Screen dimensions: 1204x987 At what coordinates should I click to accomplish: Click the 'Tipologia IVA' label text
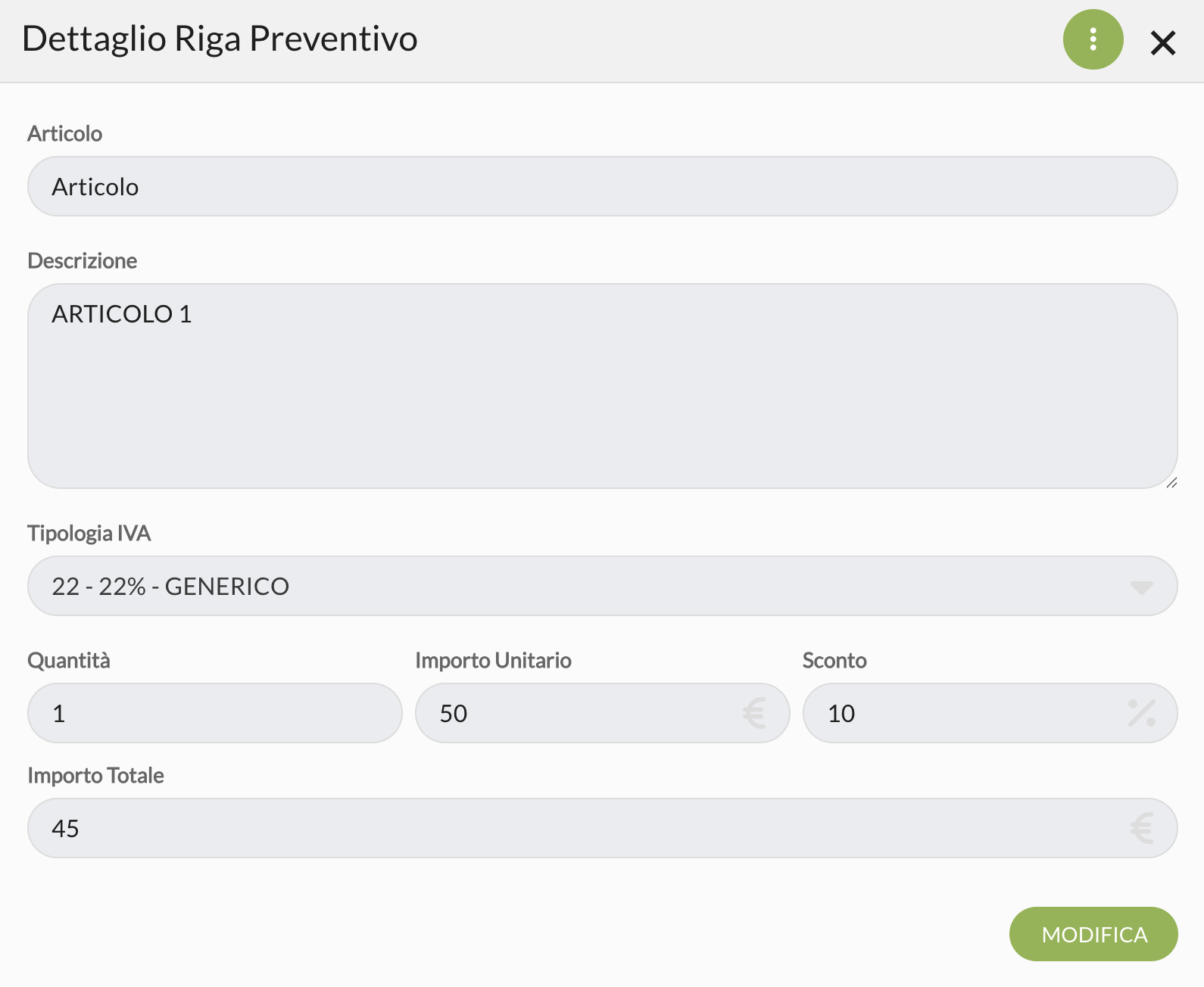[89, 534]
